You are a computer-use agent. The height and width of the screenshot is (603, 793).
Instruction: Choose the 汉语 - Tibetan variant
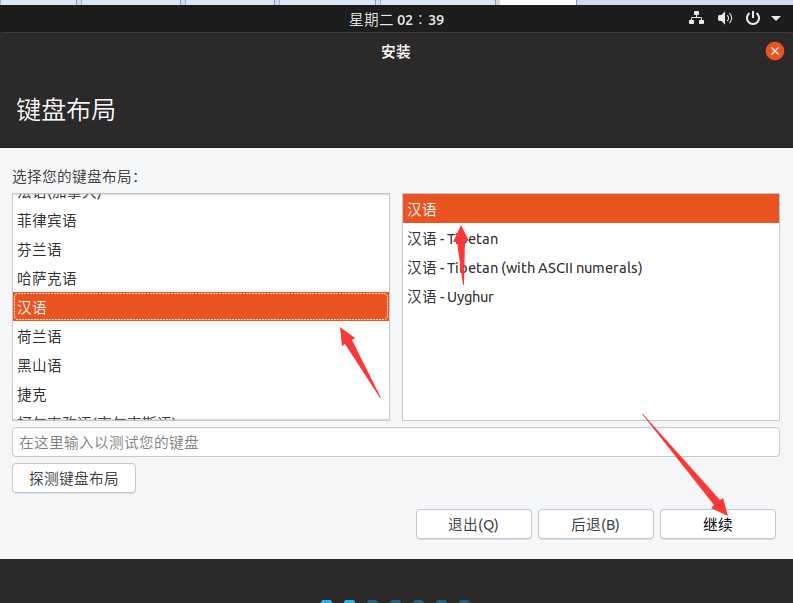591,238
